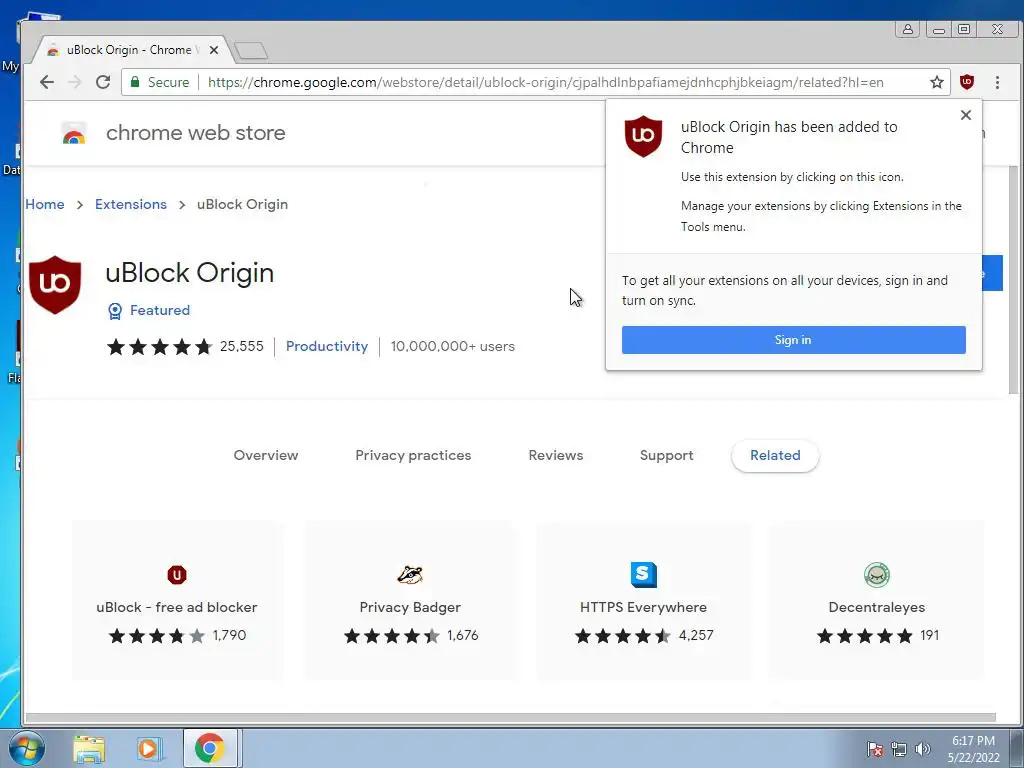Viewport: 1024px width, 768px height.
Task: Open the Windows Start orb
Action: pyautogui.click(x=26, y=748)
